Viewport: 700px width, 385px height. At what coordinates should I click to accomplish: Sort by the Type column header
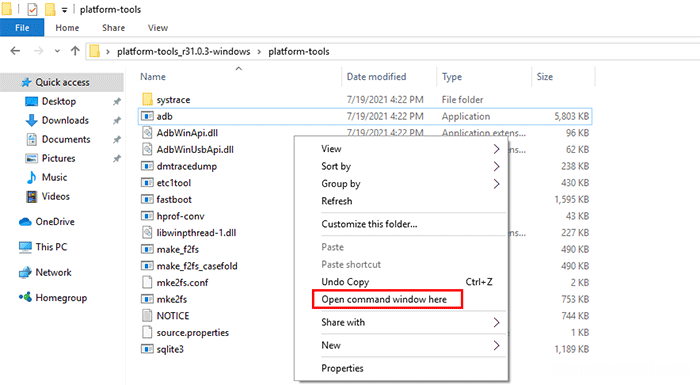point(452,77)
